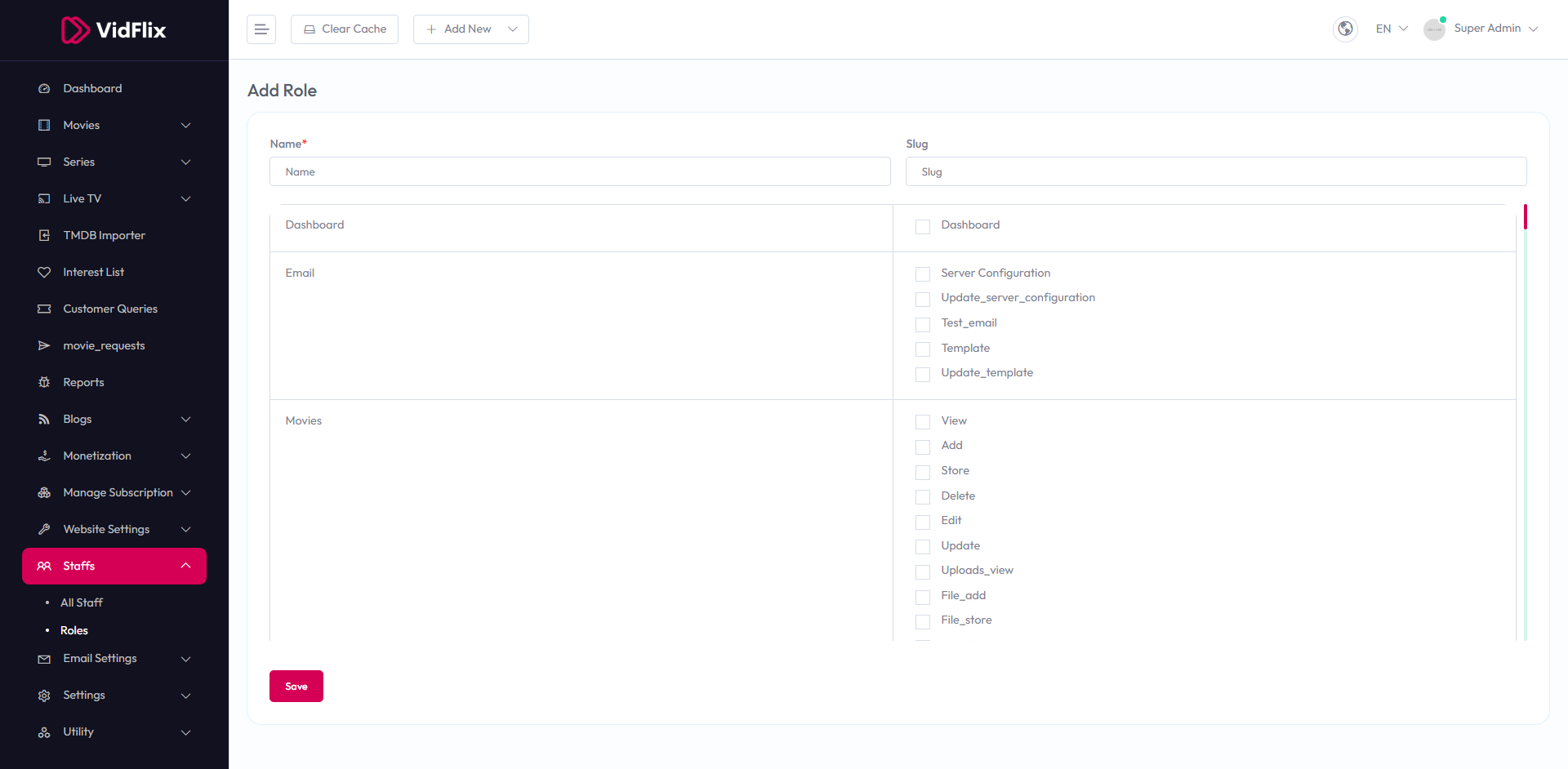Open the EN language dropdown
The height and width of the screenshot is (769, 1568).
pyautogui.click(x=1392, y=29)
